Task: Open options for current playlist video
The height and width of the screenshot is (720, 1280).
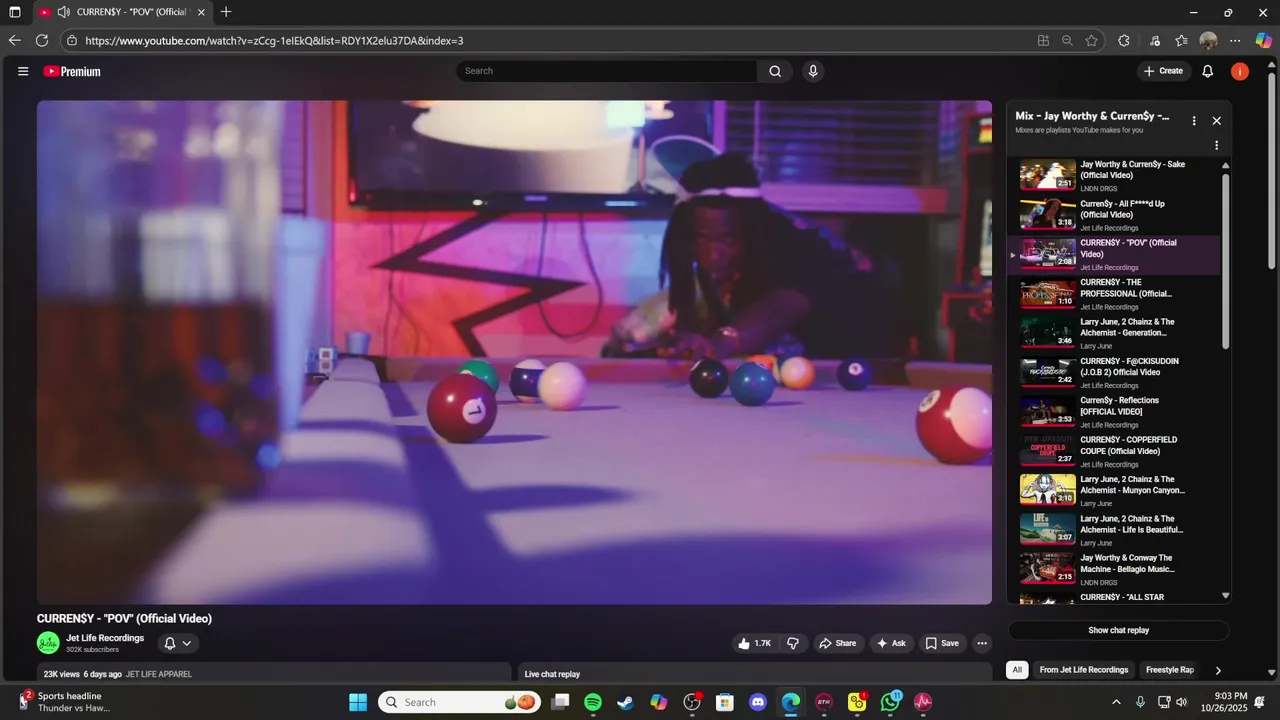Action: 1216,145
